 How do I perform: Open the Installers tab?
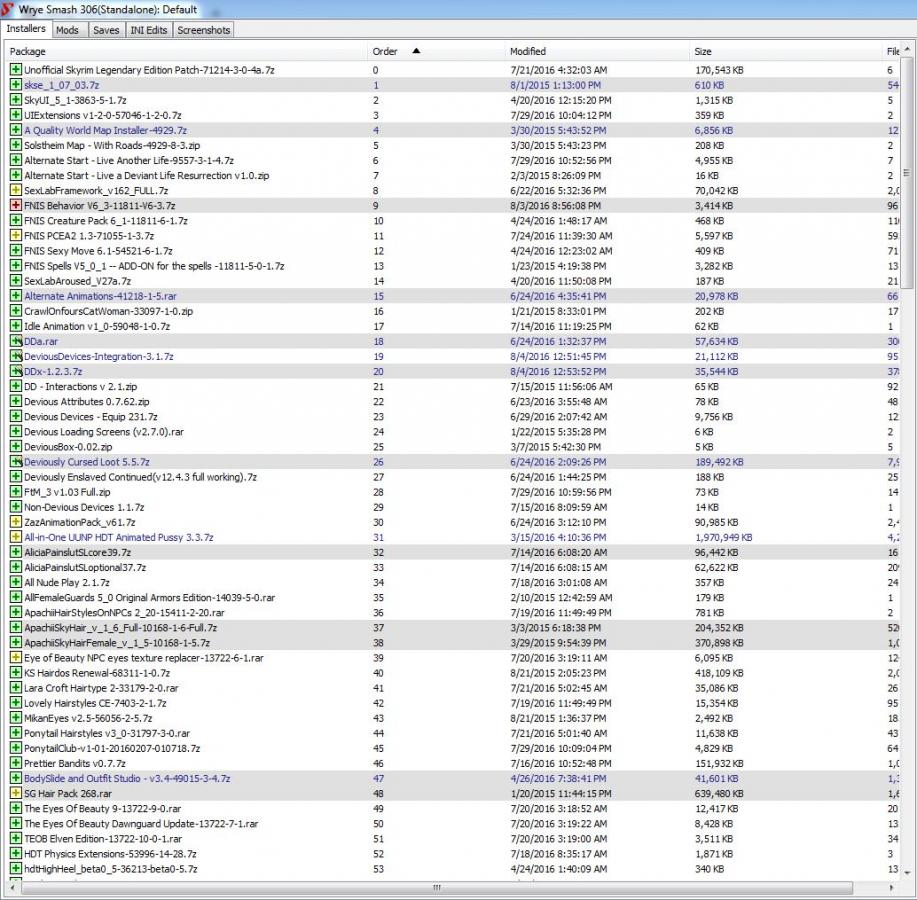(26, 29)
